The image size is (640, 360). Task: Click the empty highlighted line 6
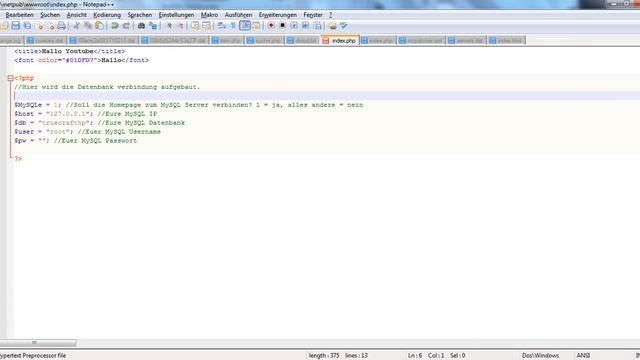[327, 96]
